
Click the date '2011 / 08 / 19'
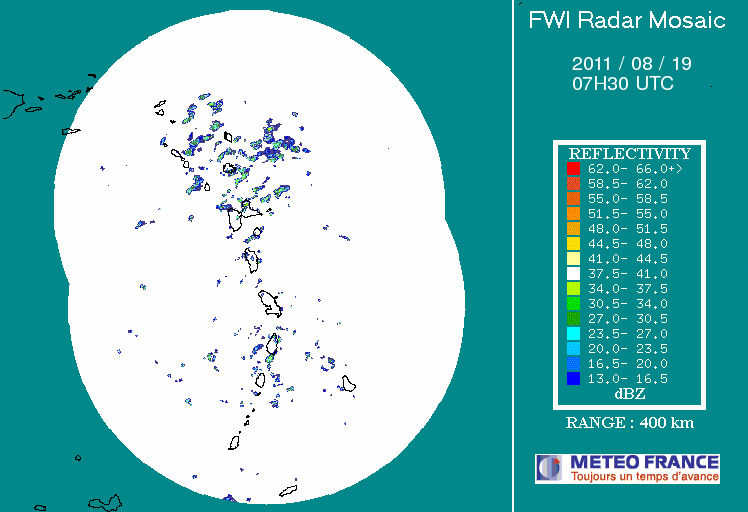tap(632, 64)
